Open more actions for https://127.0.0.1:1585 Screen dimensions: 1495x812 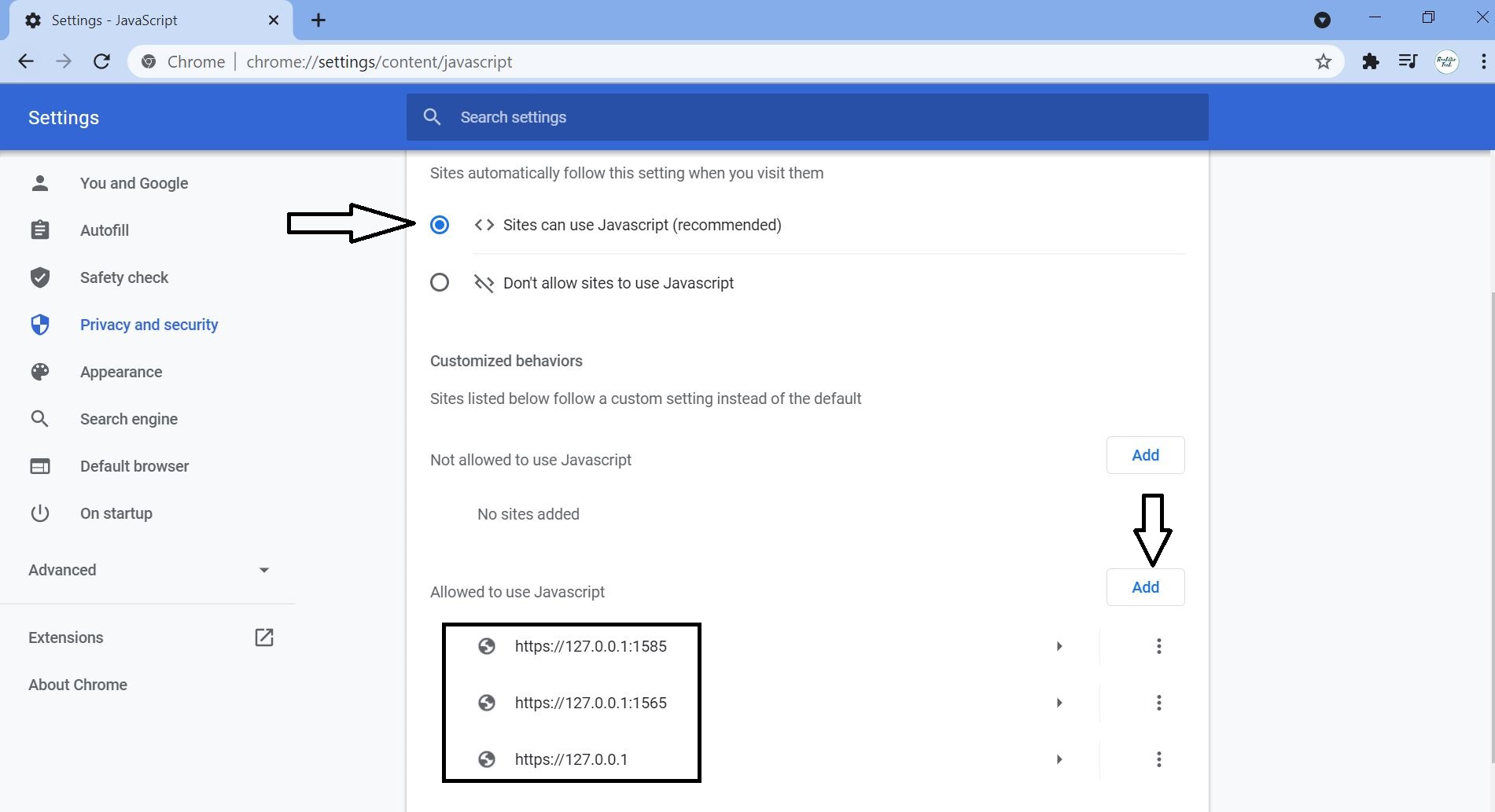1158,646
